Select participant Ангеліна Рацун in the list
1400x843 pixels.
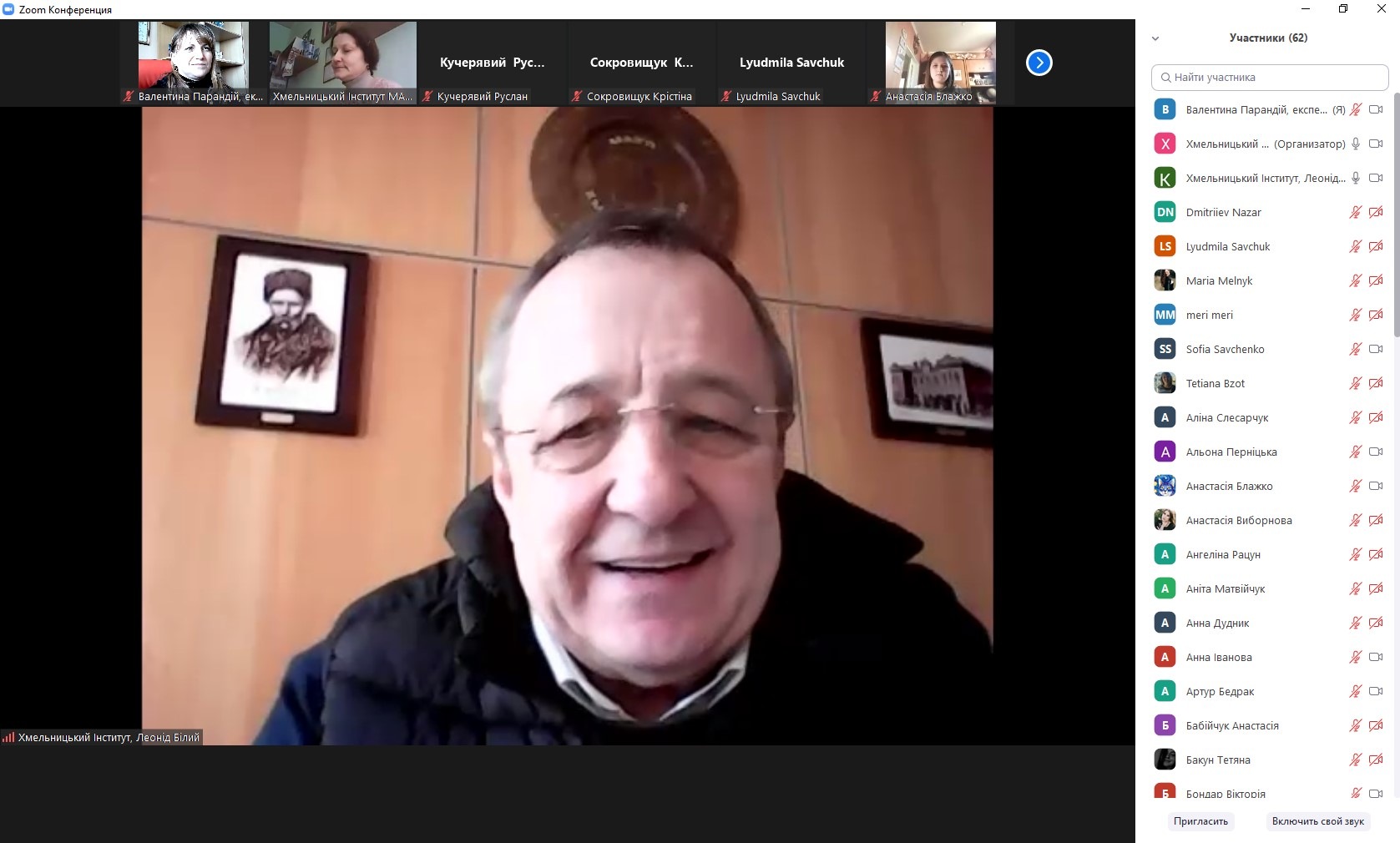click(x=1269, y=554)
